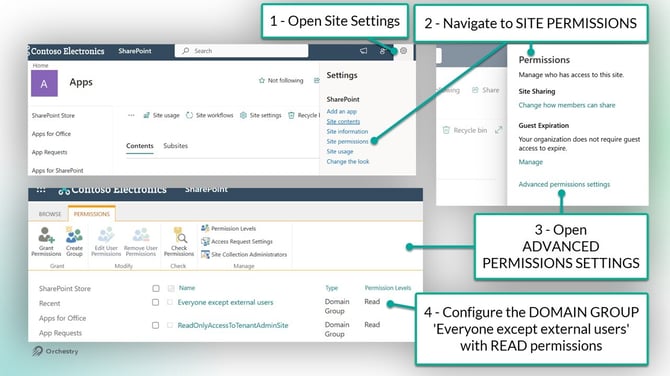Tick the Everyone except external users checkbox
Screen dimensions: 670x376
pos(156,303)
